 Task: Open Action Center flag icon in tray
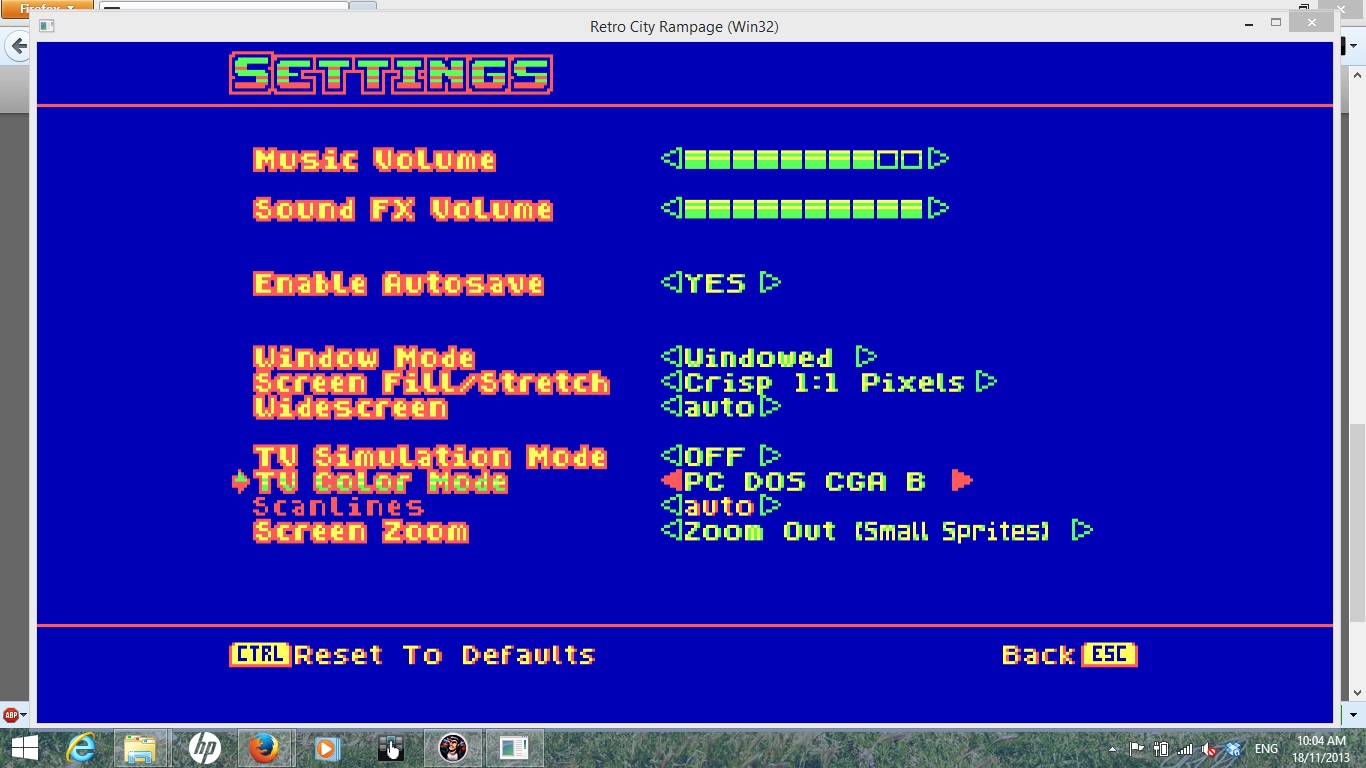point(1137,748)
